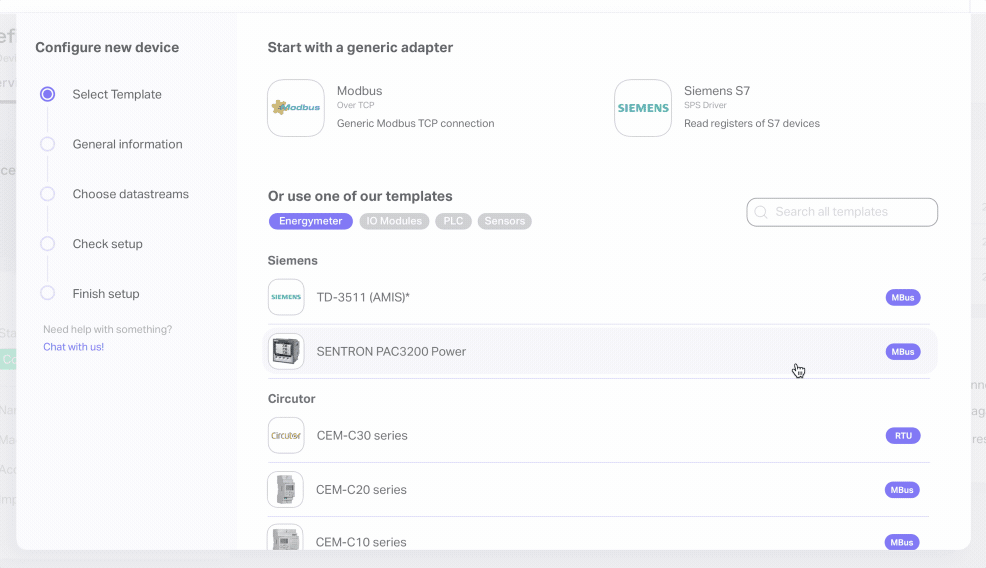The width and height of the screenshot is (986, 568).
Task: Click the Modbus logo icon
Action: [x=296, y=108]
